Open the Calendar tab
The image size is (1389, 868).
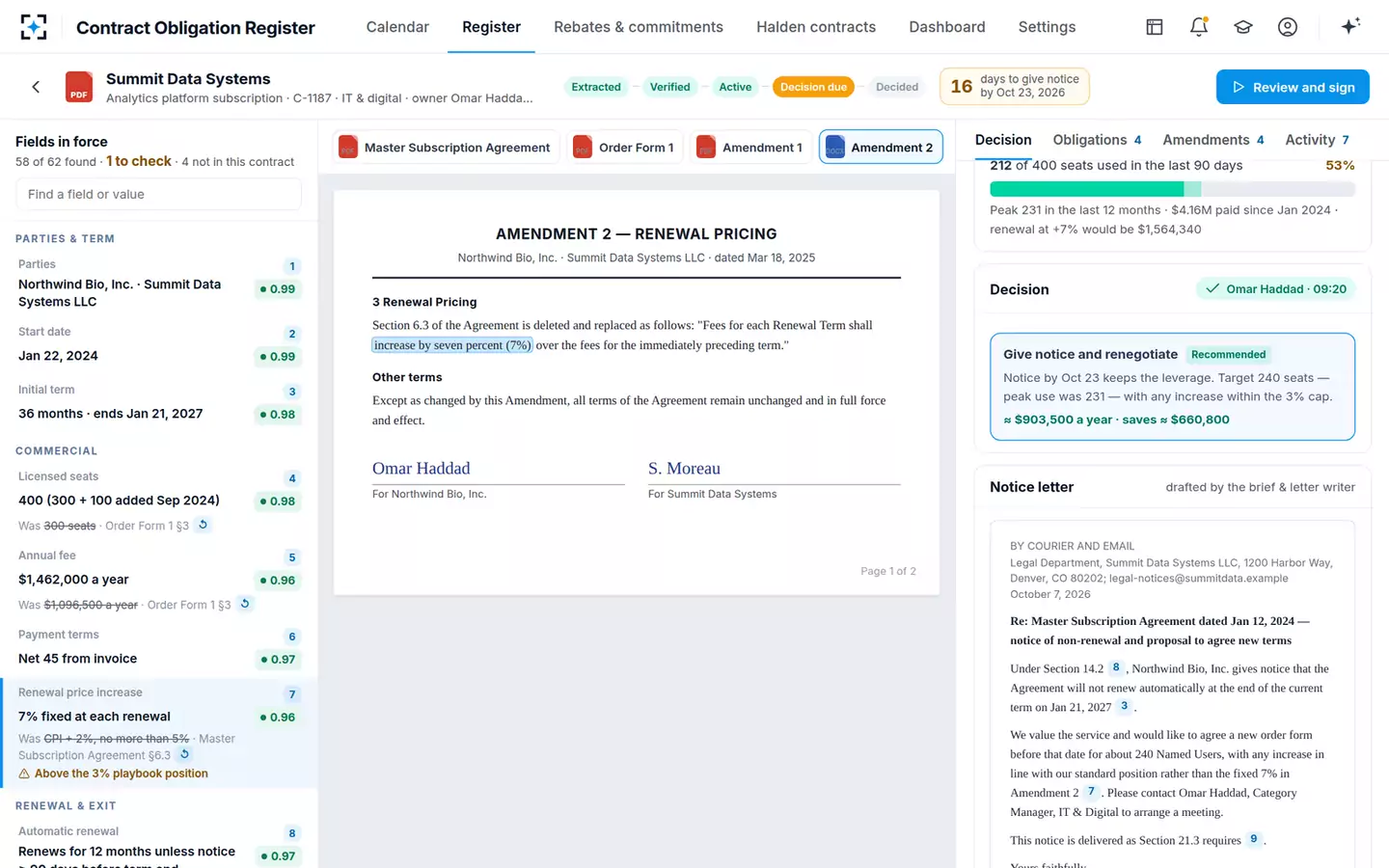tap(397, 27)
